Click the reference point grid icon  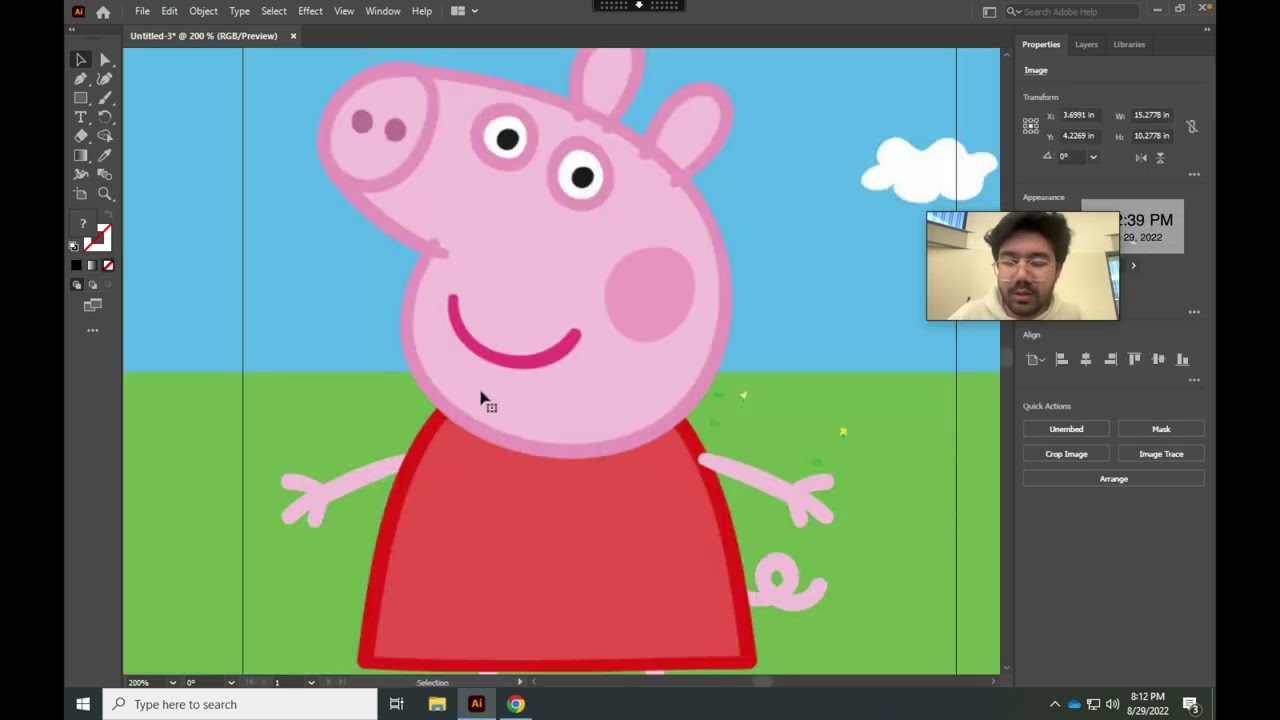pyautogui.click(x=1031, y=126)
